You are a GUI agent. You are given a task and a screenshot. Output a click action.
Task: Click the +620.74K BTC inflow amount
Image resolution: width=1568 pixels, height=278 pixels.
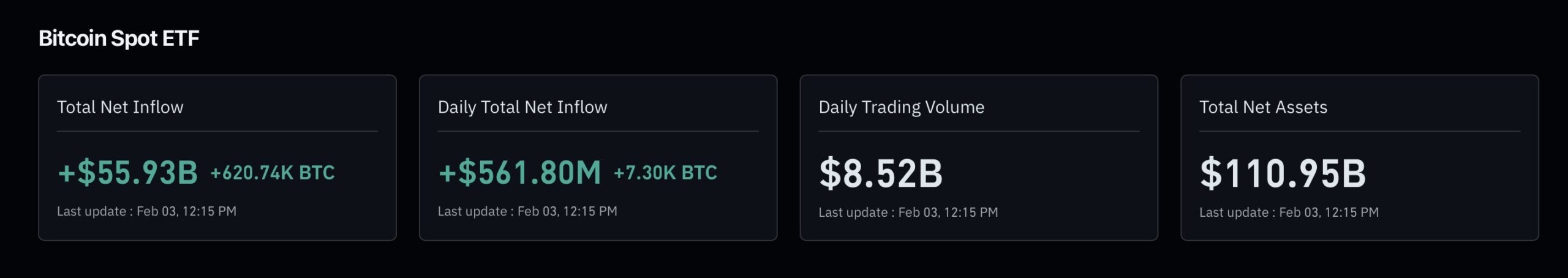(x=273, y=173)
